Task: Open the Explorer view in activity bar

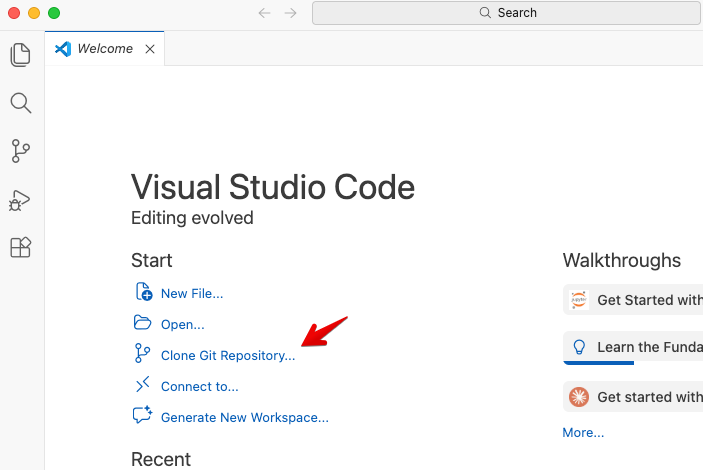Action: tap(21, 55)
